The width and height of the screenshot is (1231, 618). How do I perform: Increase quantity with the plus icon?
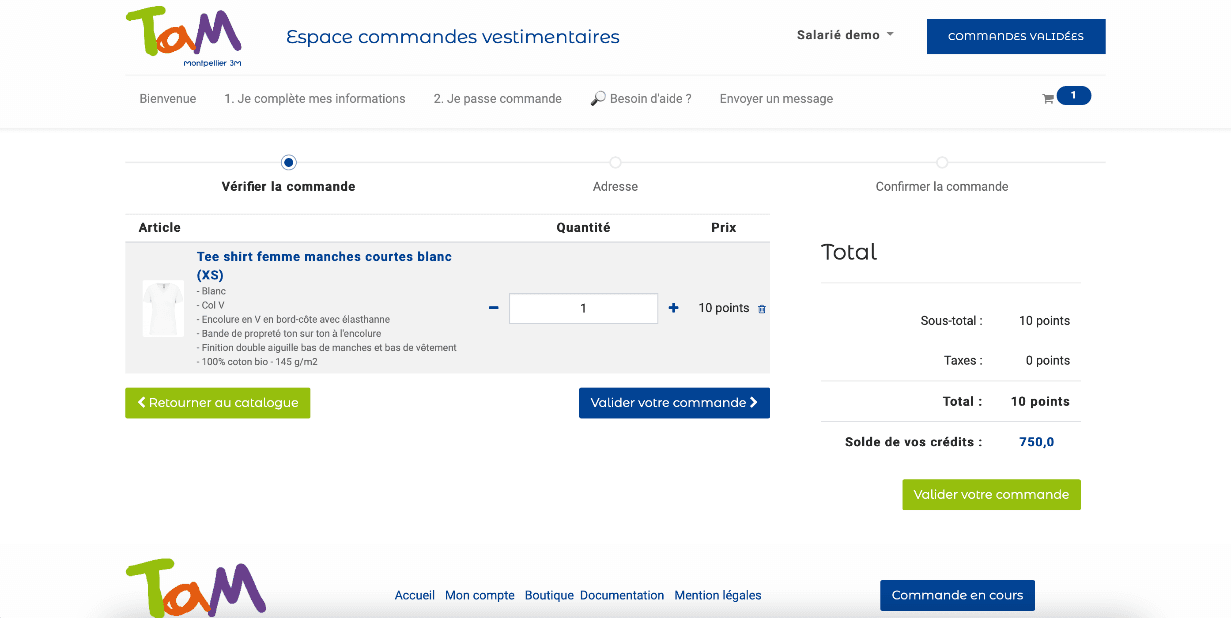pyautogui.click(x=673, y=308)
